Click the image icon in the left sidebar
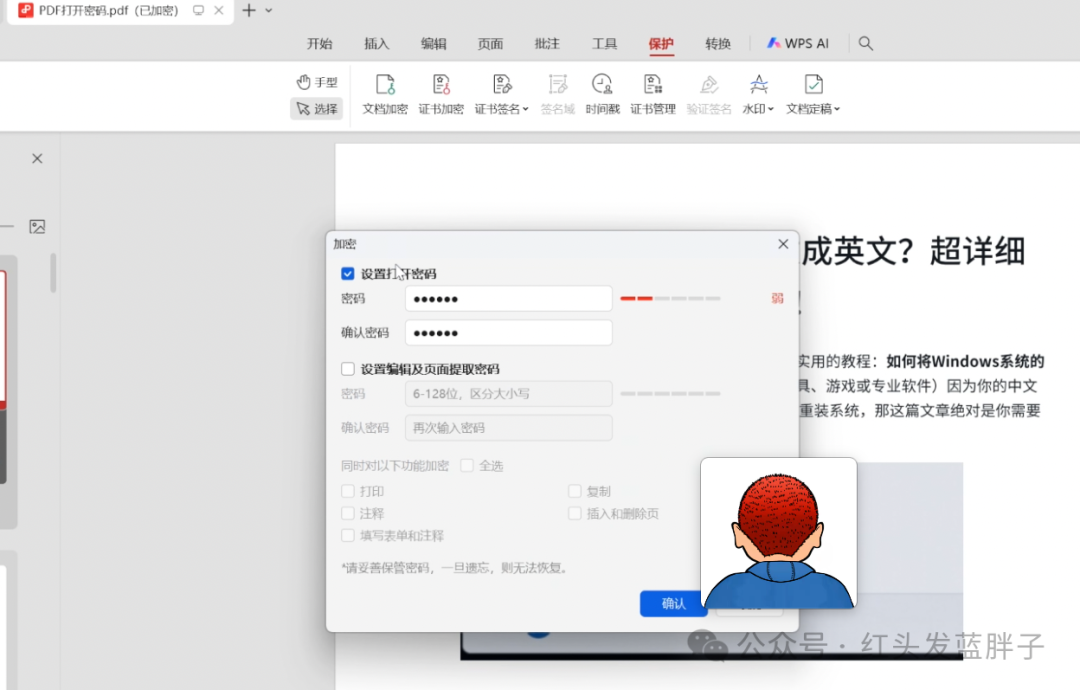The width and height of the screenshot is (1080, 690). 37,227
